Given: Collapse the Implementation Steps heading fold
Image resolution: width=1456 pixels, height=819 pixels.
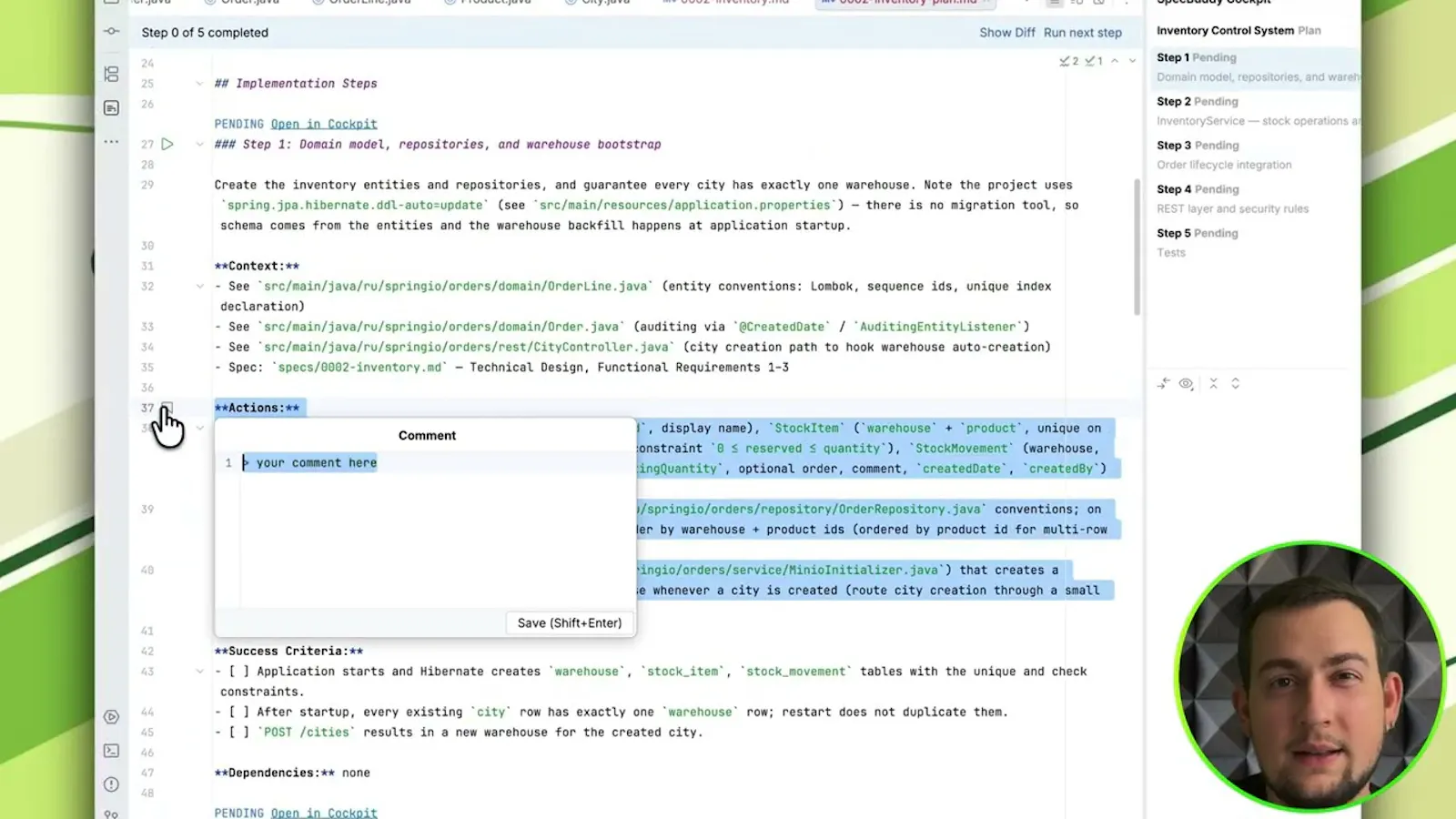Looking at the screenshot, I should [199, 84].
